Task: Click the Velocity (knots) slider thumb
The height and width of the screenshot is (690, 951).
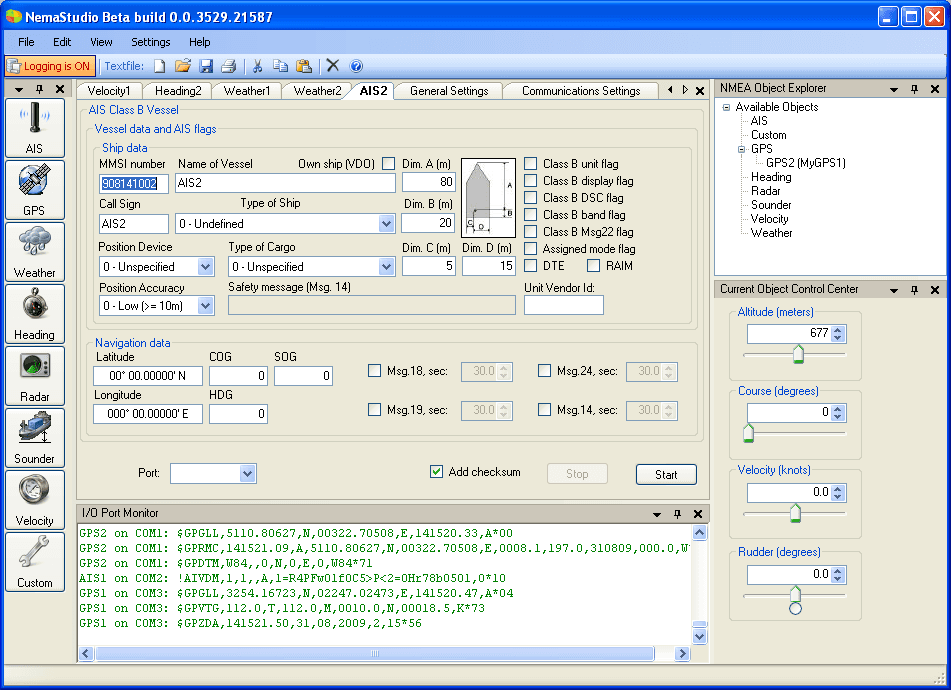Action: click(x=795, y=514)
